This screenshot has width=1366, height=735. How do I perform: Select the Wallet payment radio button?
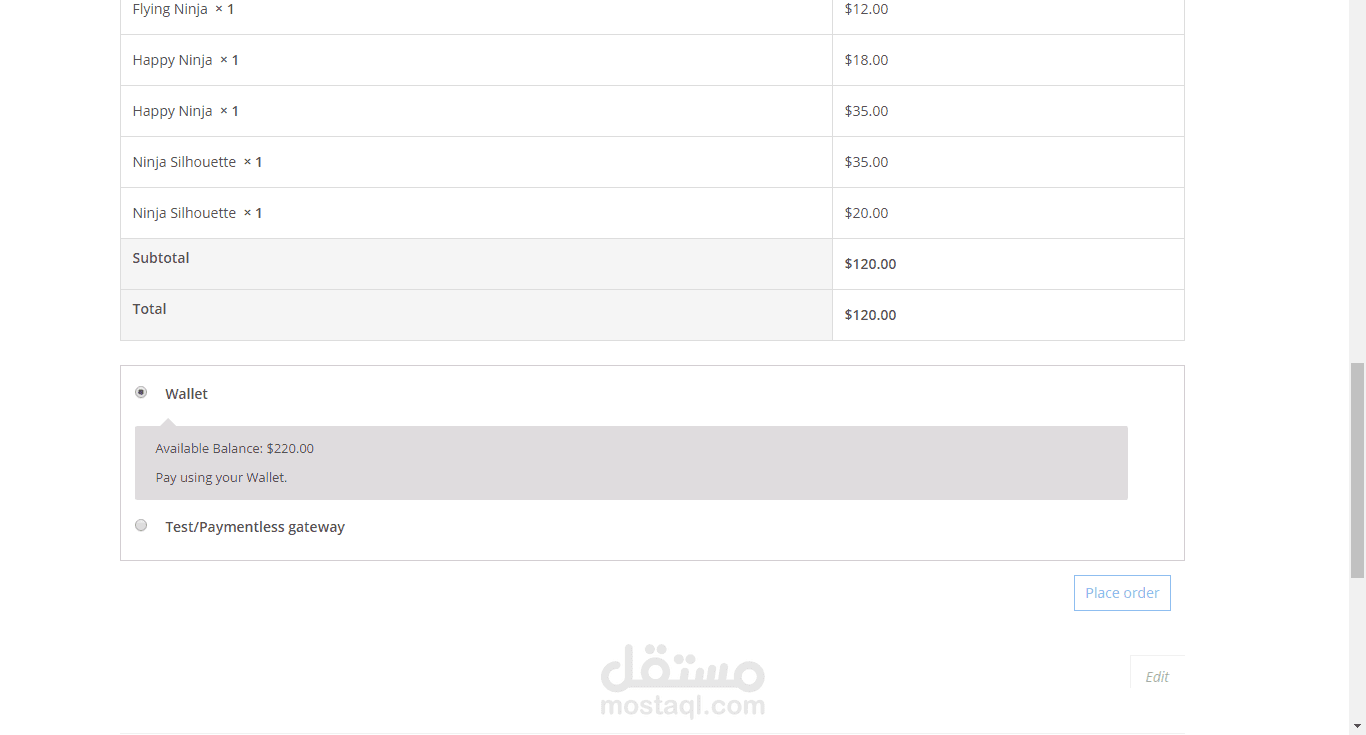141,392
